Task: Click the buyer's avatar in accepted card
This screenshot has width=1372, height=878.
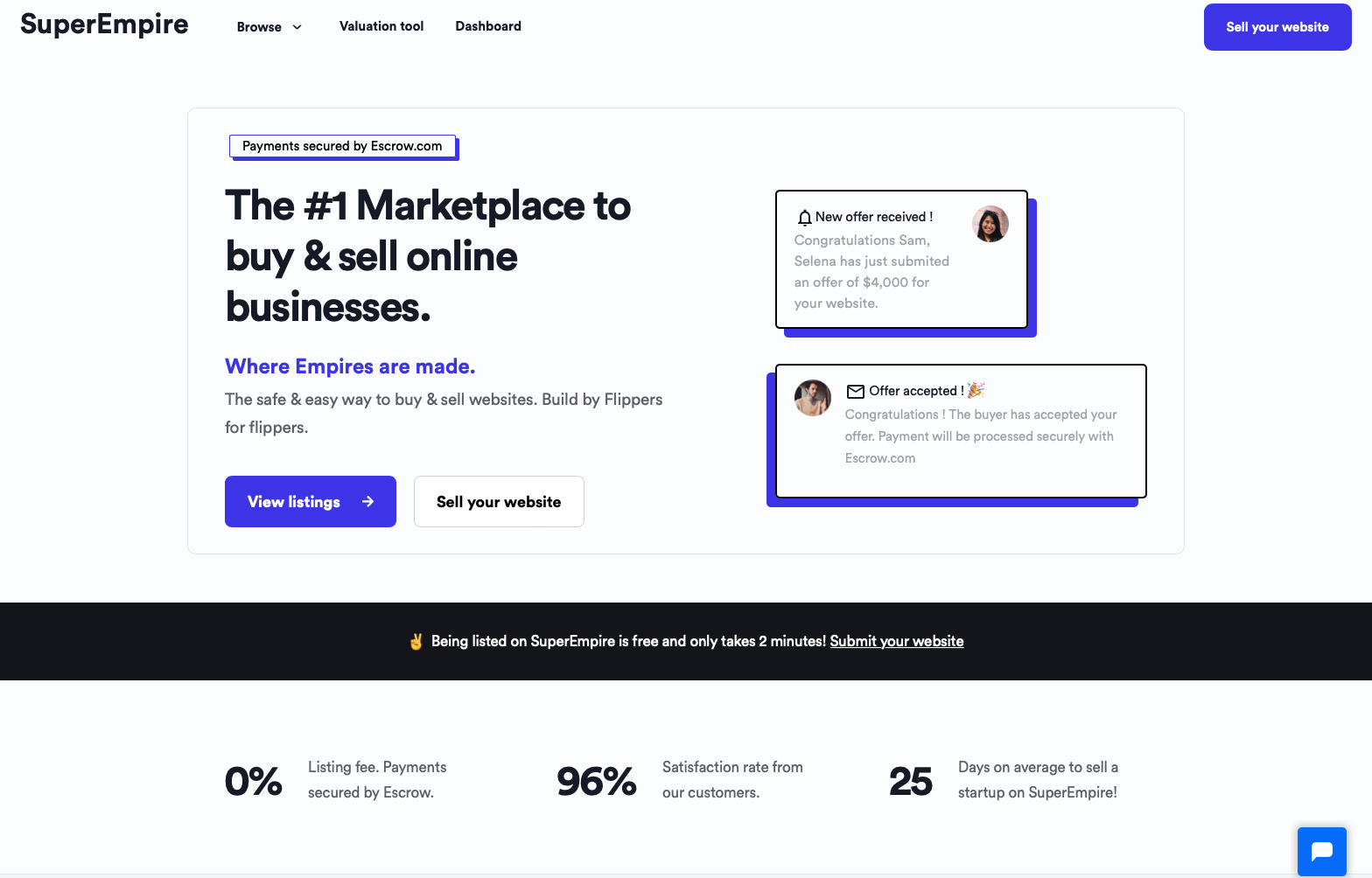Action: click(x=812, y=398)
